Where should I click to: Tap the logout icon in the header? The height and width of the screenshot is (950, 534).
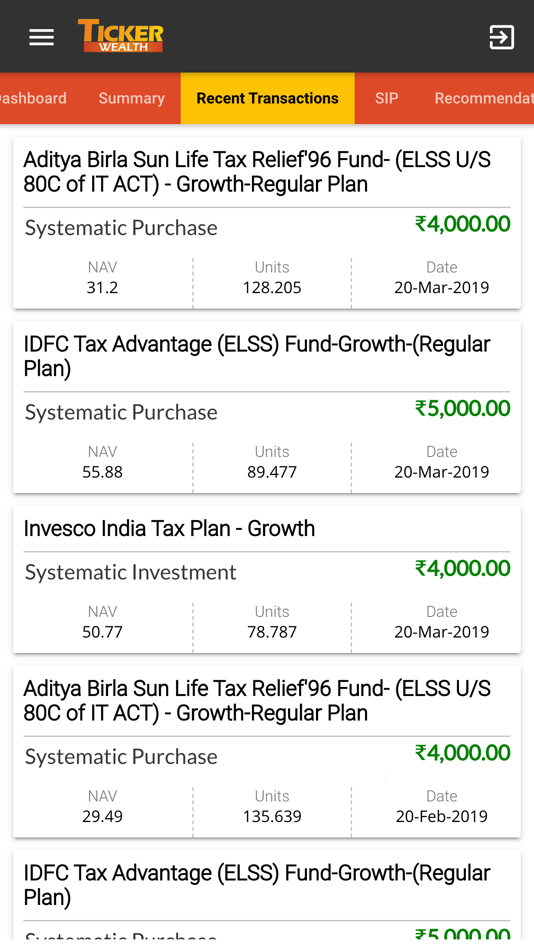501,38
